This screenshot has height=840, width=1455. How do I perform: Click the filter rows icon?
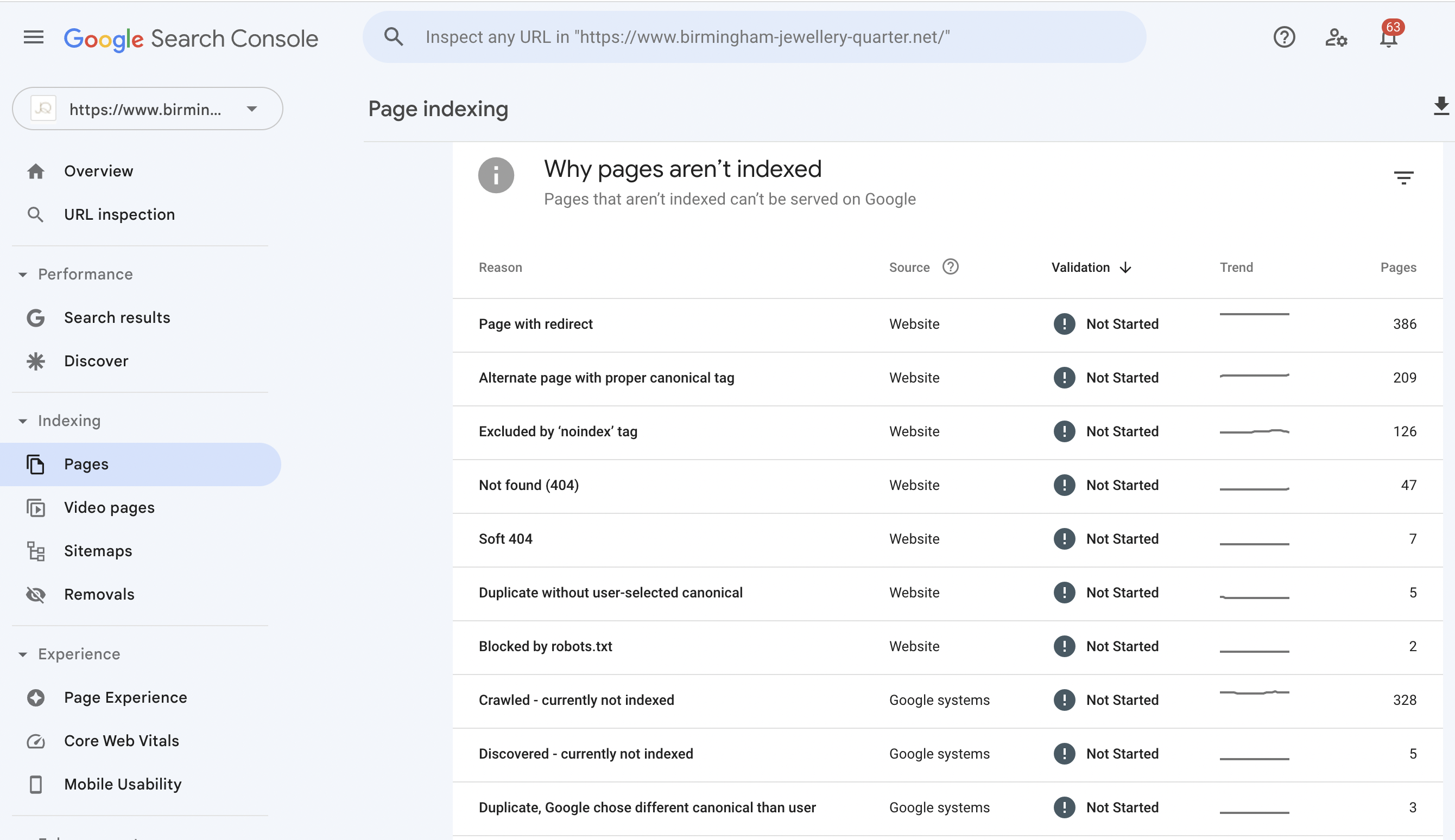pos(1403,177)
